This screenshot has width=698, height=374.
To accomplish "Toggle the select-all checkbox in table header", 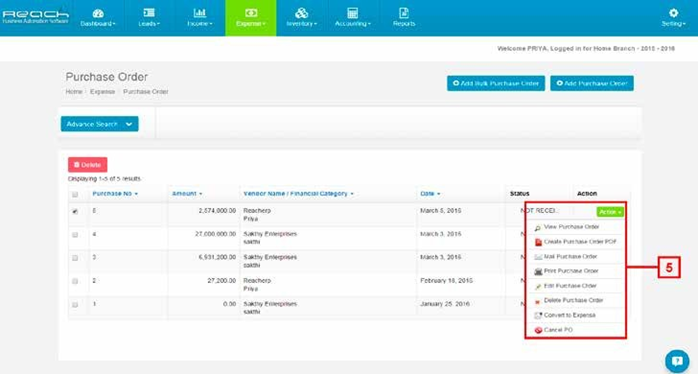I will (x=75, y=195).
